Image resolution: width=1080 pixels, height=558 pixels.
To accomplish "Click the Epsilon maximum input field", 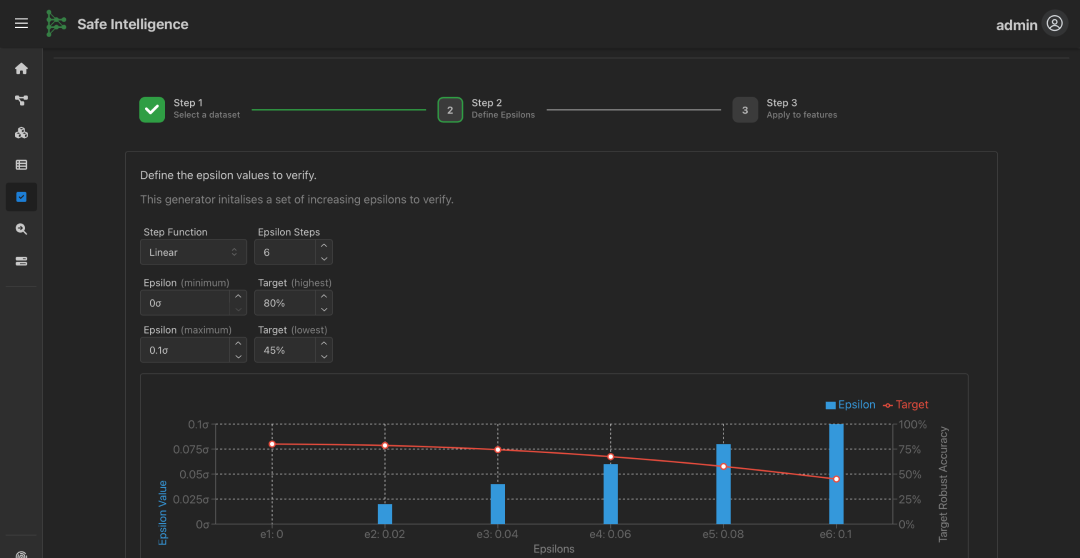I will point(185,350).
